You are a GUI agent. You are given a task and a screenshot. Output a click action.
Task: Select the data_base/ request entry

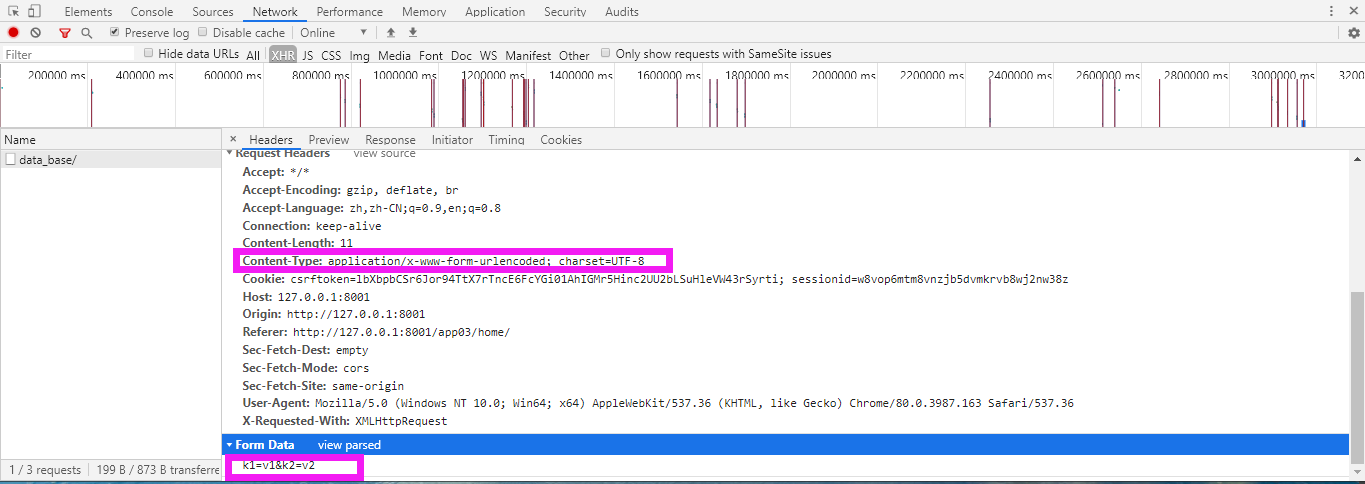(110, 159)
